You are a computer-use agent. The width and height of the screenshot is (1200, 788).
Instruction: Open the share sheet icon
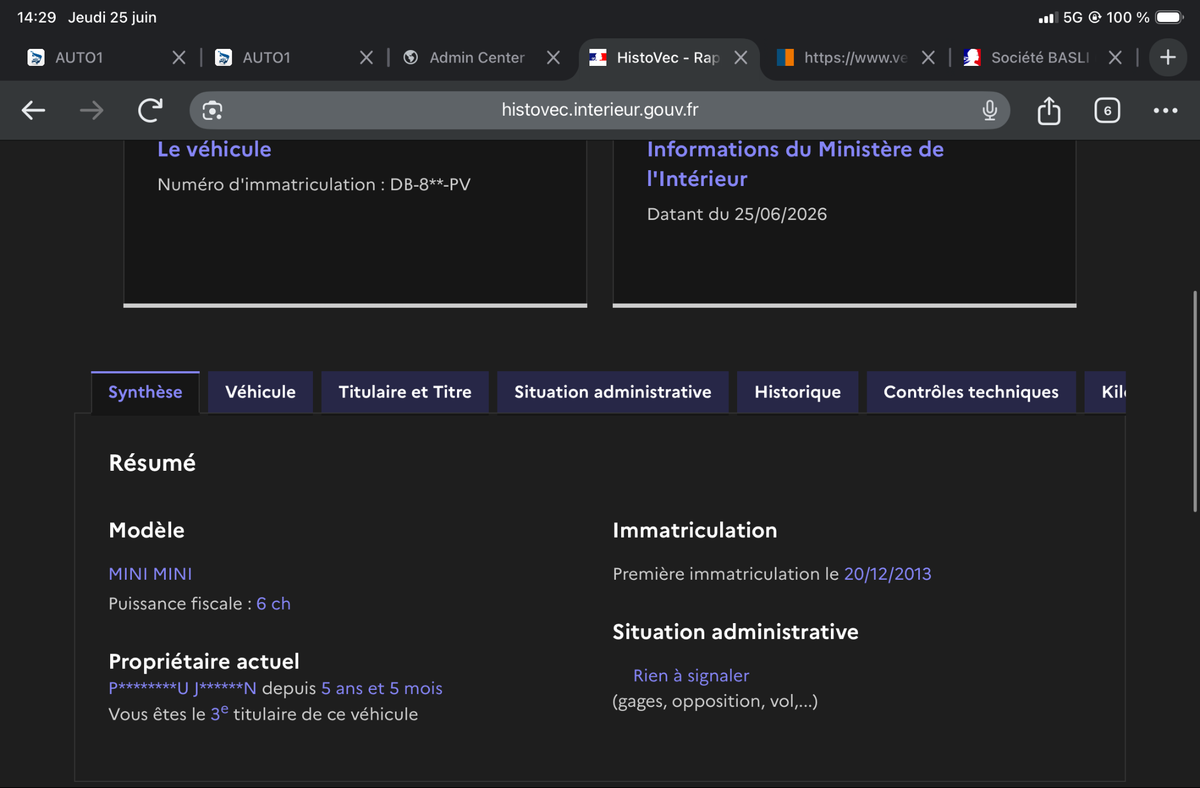1049,110
